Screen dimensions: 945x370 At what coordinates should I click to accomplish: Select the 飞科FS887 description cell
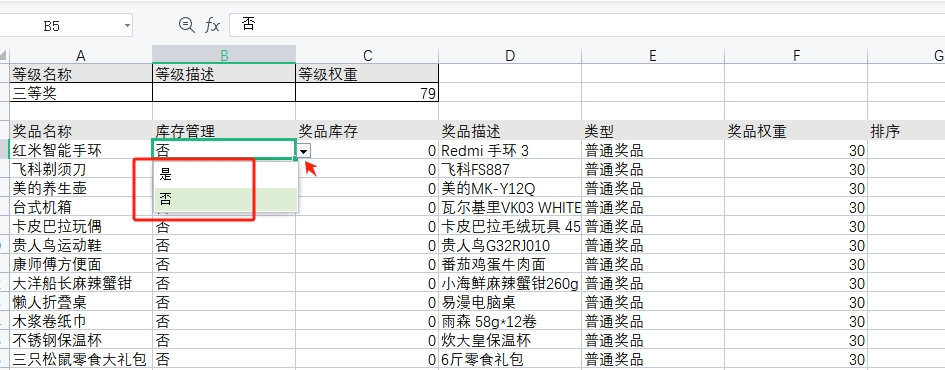(x=510, y=169)
